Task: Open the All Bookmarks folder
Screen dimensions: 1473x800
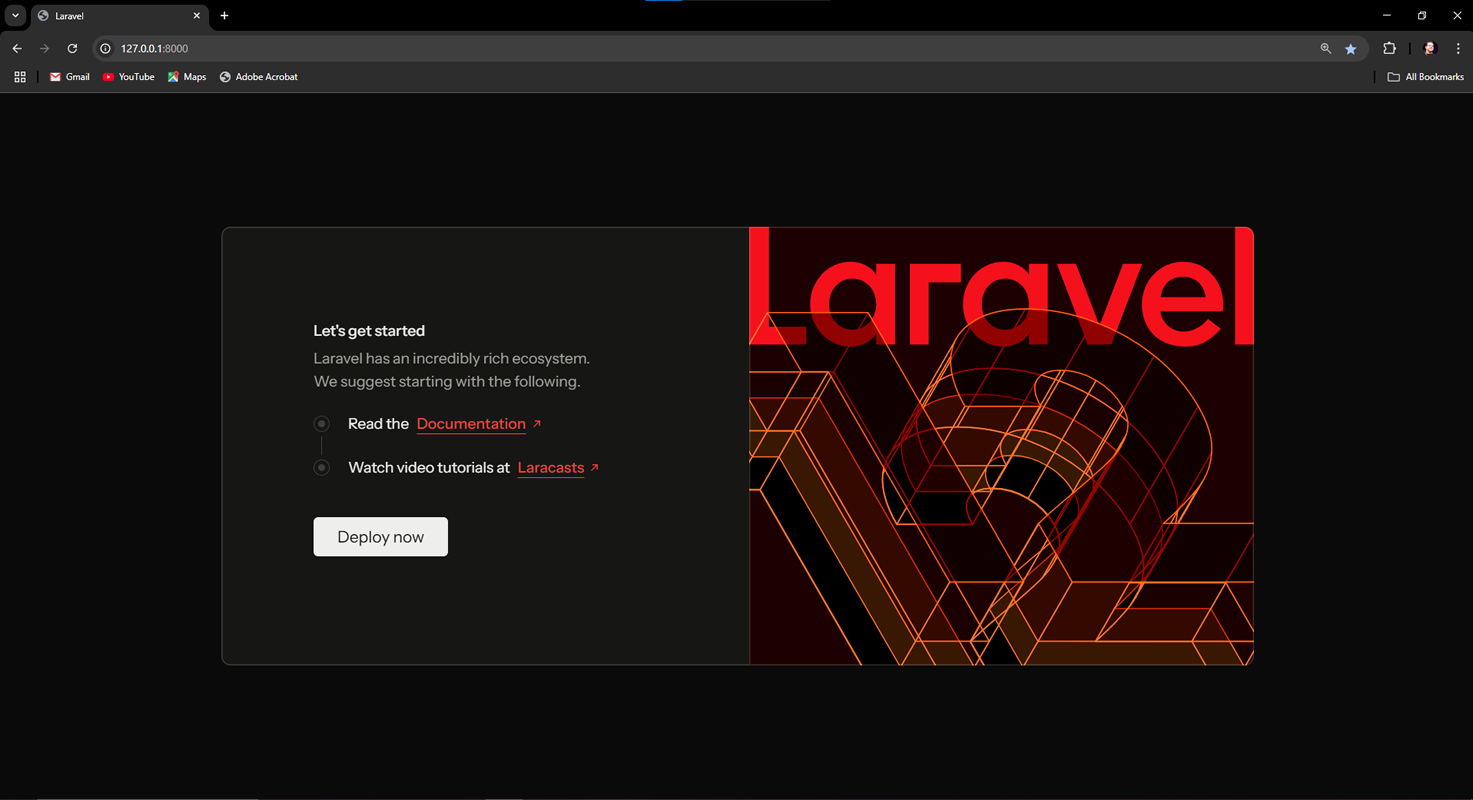Action: pos(1425,77)
